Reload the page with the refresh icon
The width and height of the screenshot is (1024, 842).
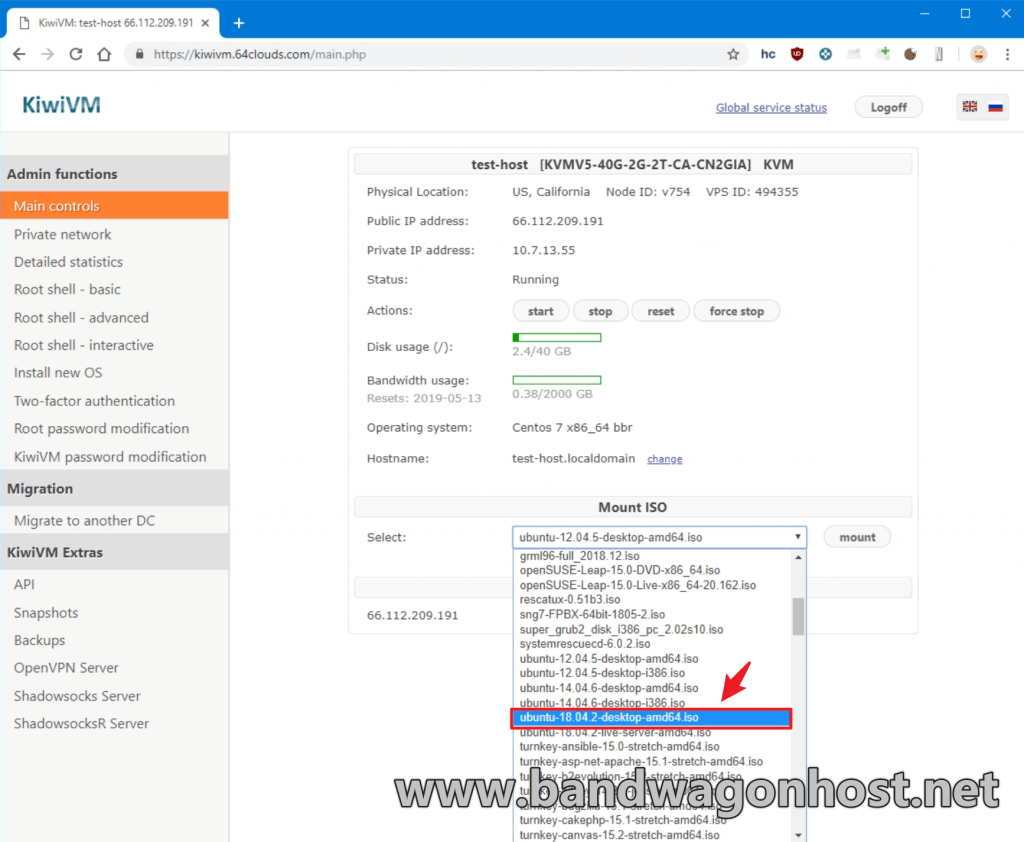76,54
